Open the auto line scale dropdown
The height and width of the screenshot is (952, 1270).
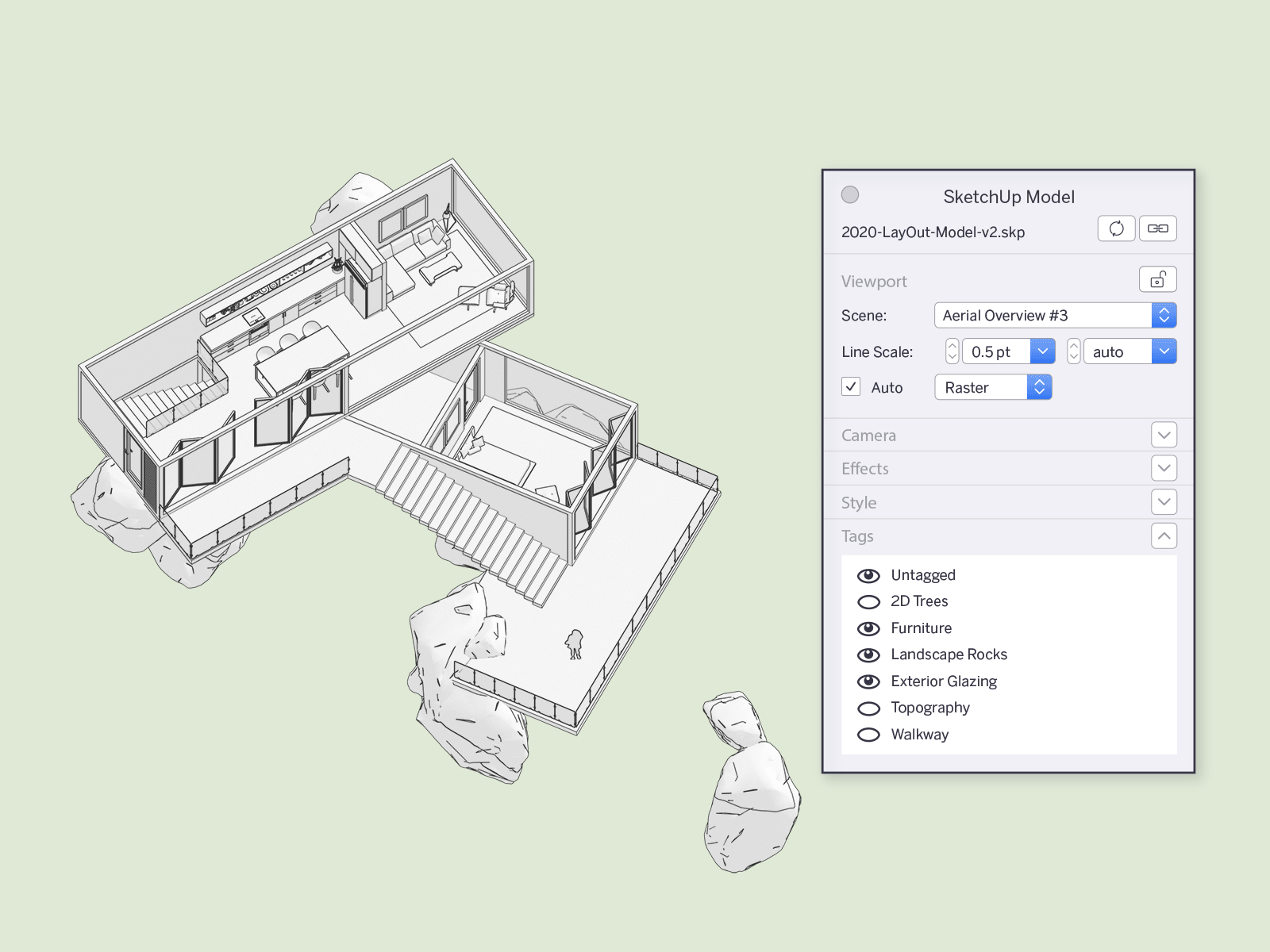[1164, 351]
